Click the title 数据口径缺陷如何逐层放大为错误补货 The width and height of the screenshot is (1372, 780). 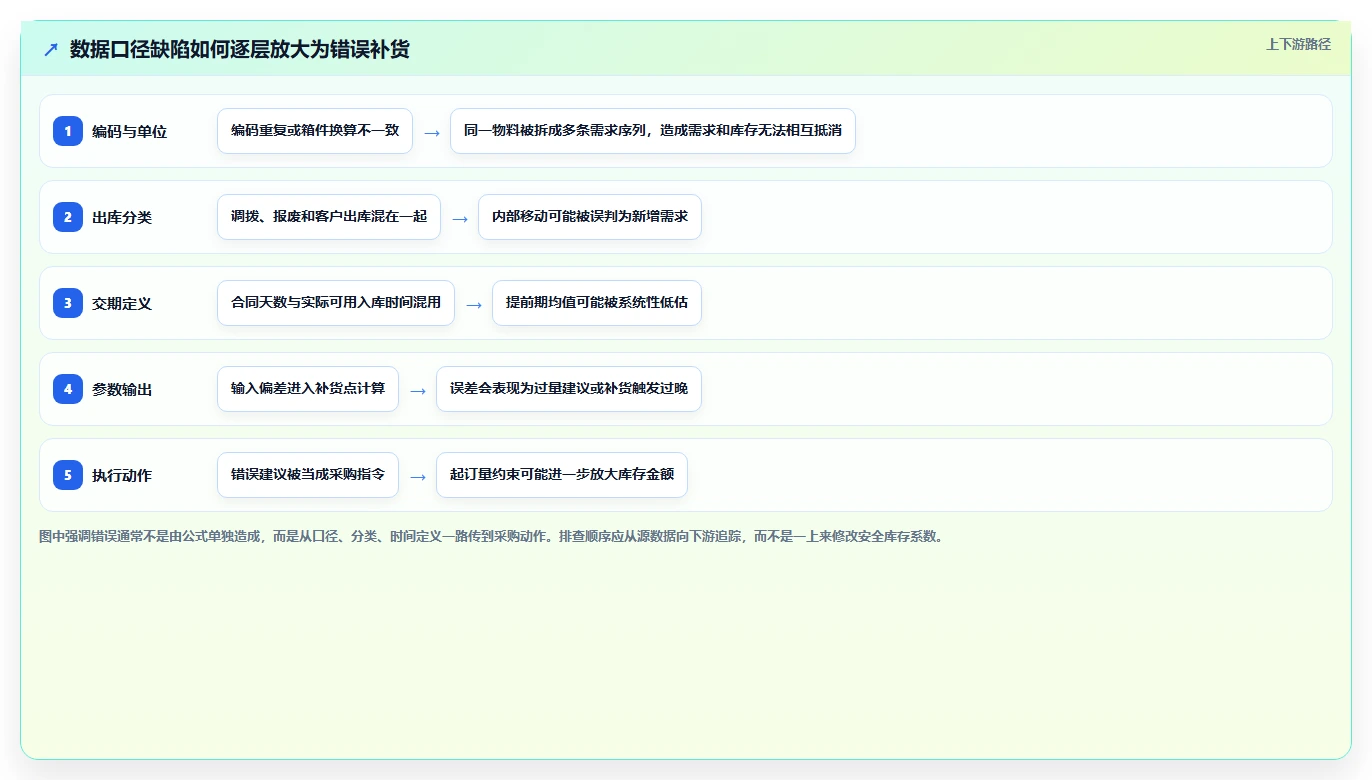click(240, 49)
